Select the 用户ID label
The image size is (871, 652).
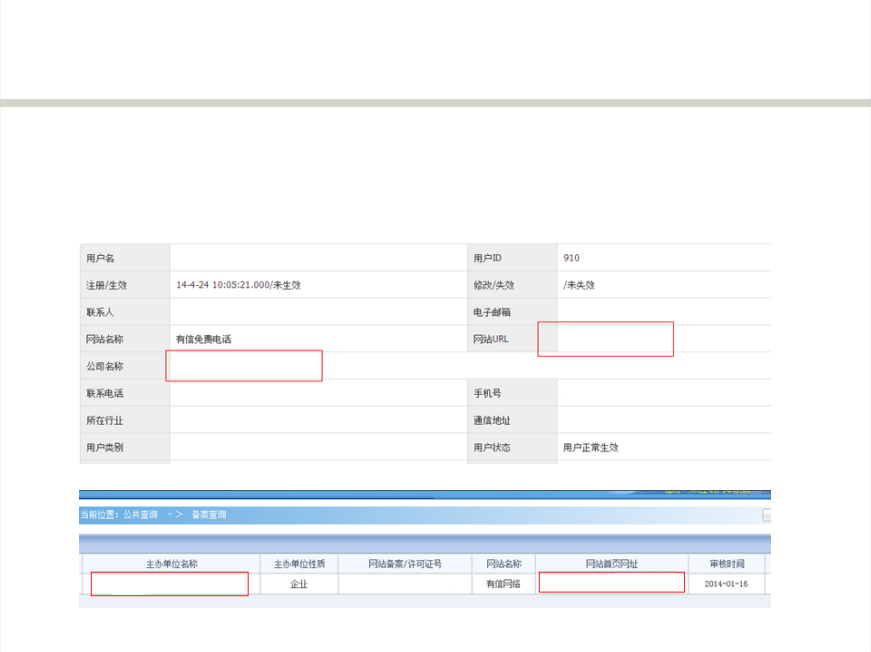tap(487, 258)
